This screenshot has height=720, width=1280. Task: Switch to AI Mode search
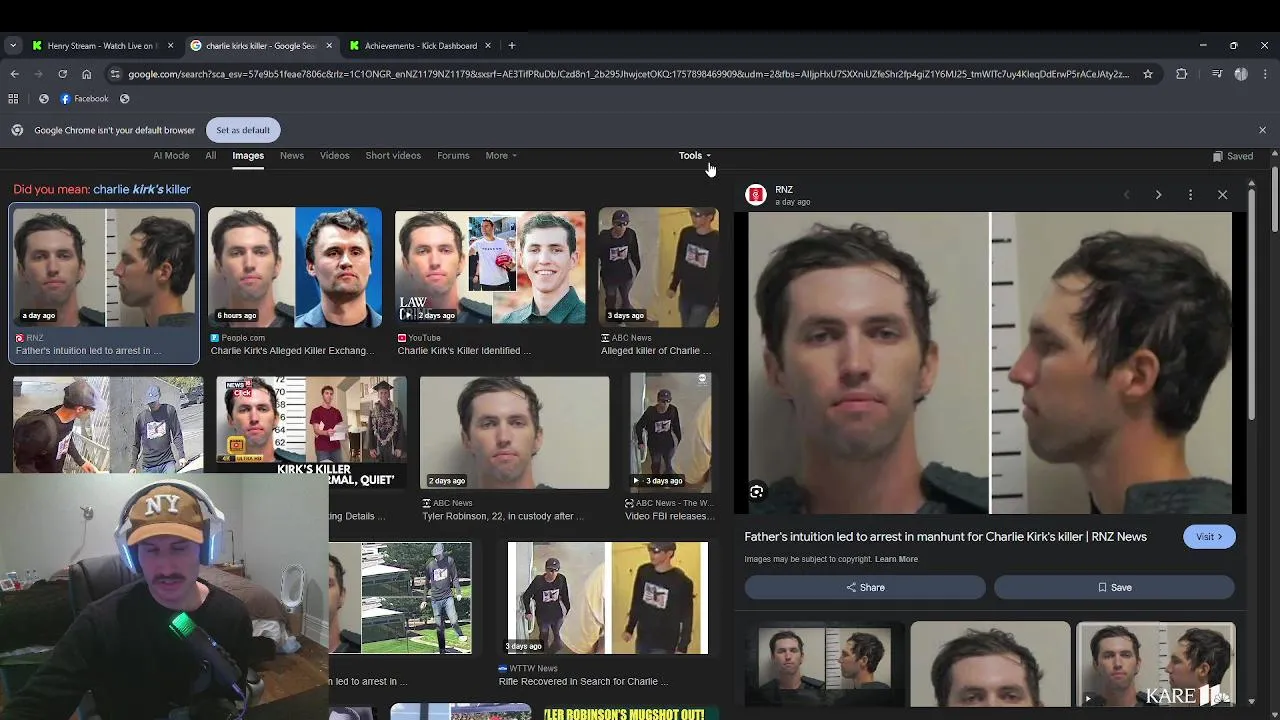171,155
